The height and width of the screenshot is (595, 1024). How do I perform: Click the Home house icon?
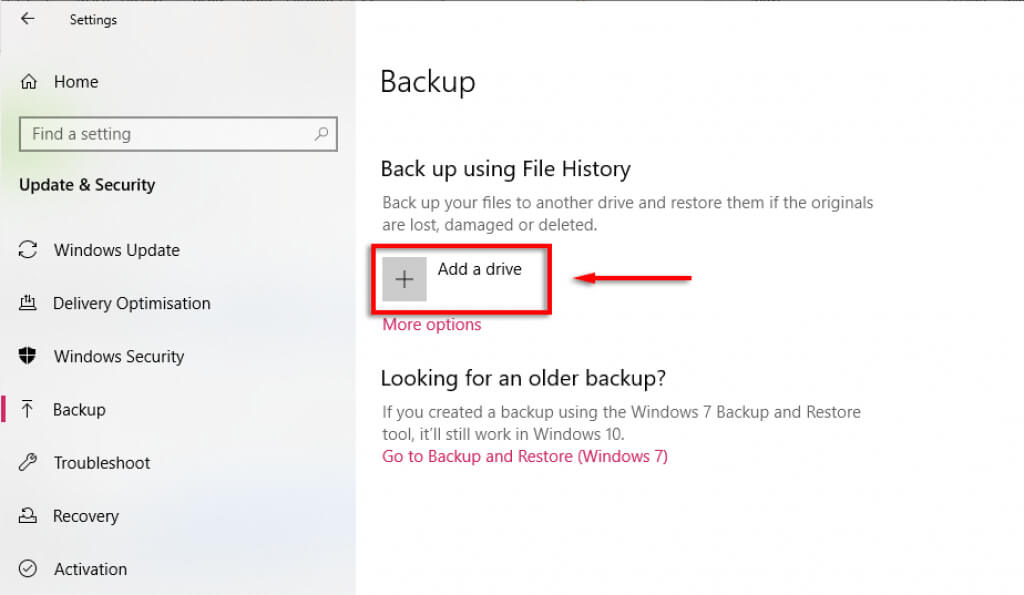[29, 82]
